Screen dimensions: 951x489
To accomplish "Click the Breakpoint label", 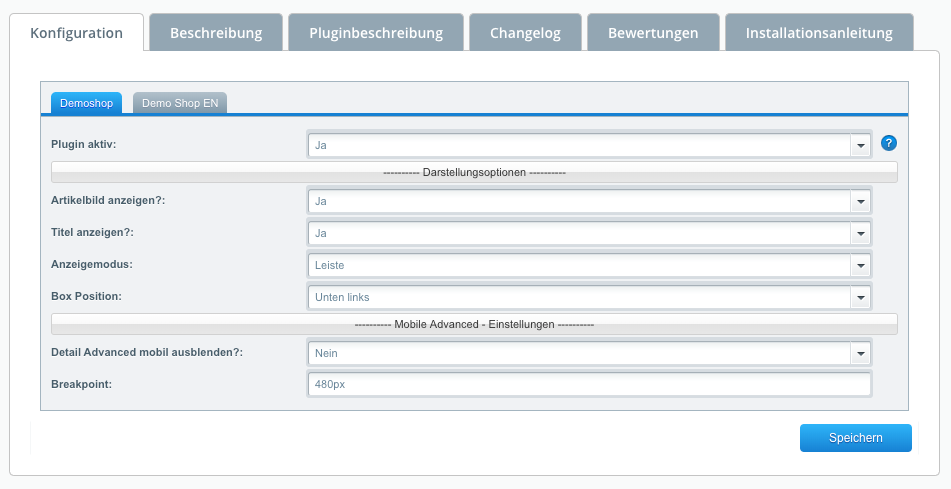I will tap(81, 384).
